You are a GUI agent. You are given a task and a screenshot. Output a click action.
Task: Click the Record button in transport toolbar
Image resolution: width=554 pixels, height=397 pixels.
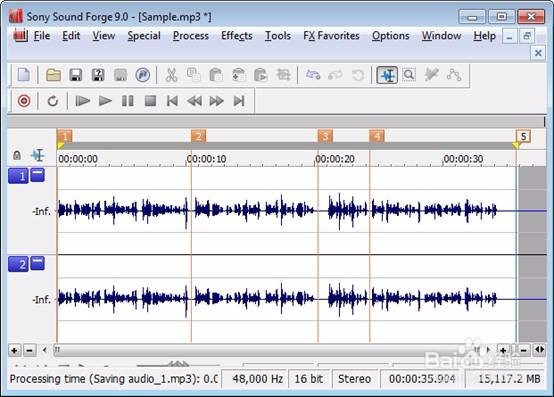[x=24, y=101]
